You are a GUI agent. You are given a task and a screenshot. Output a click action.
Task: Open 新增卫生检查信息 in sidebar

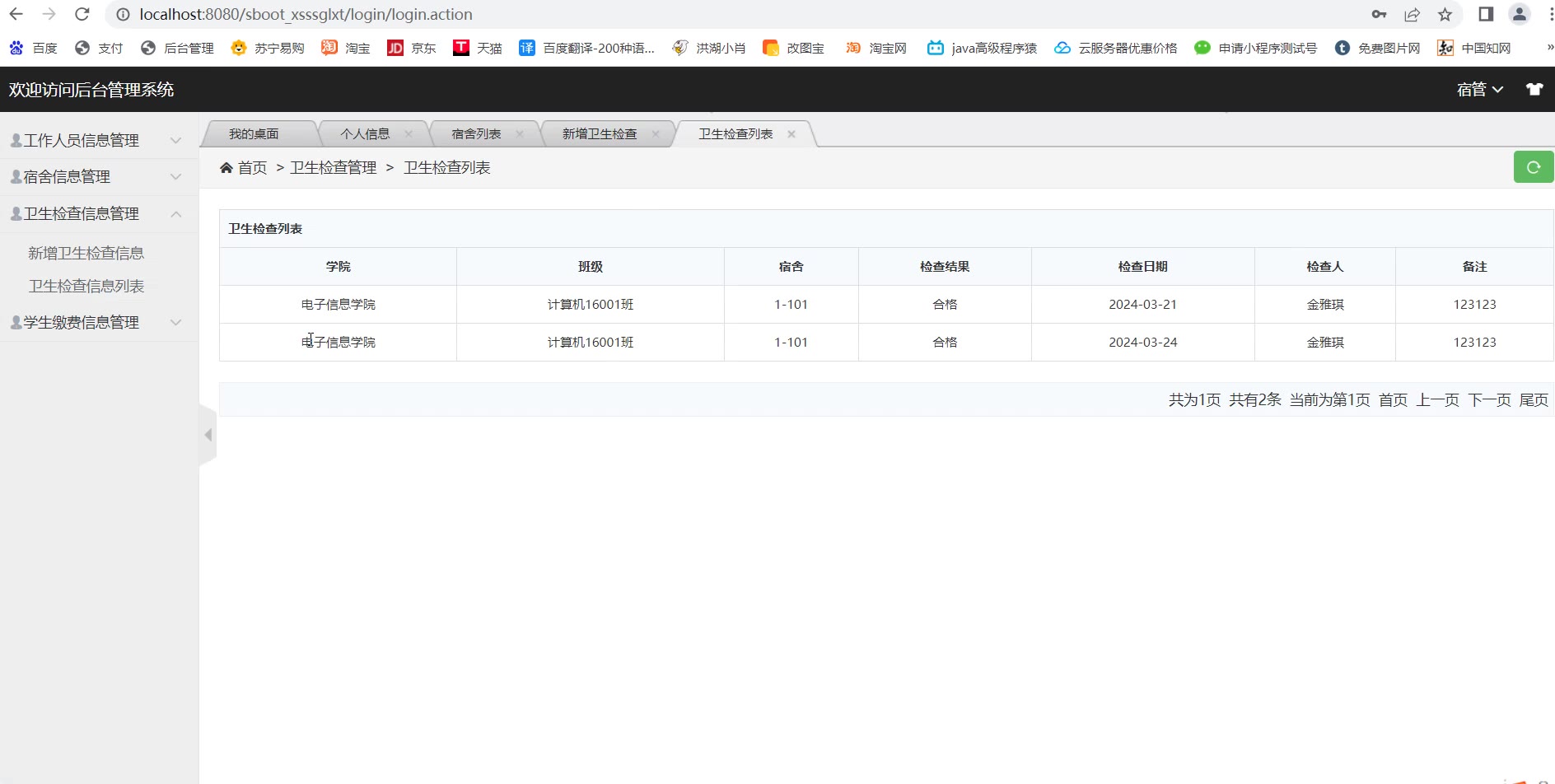(x=86, y=253)
